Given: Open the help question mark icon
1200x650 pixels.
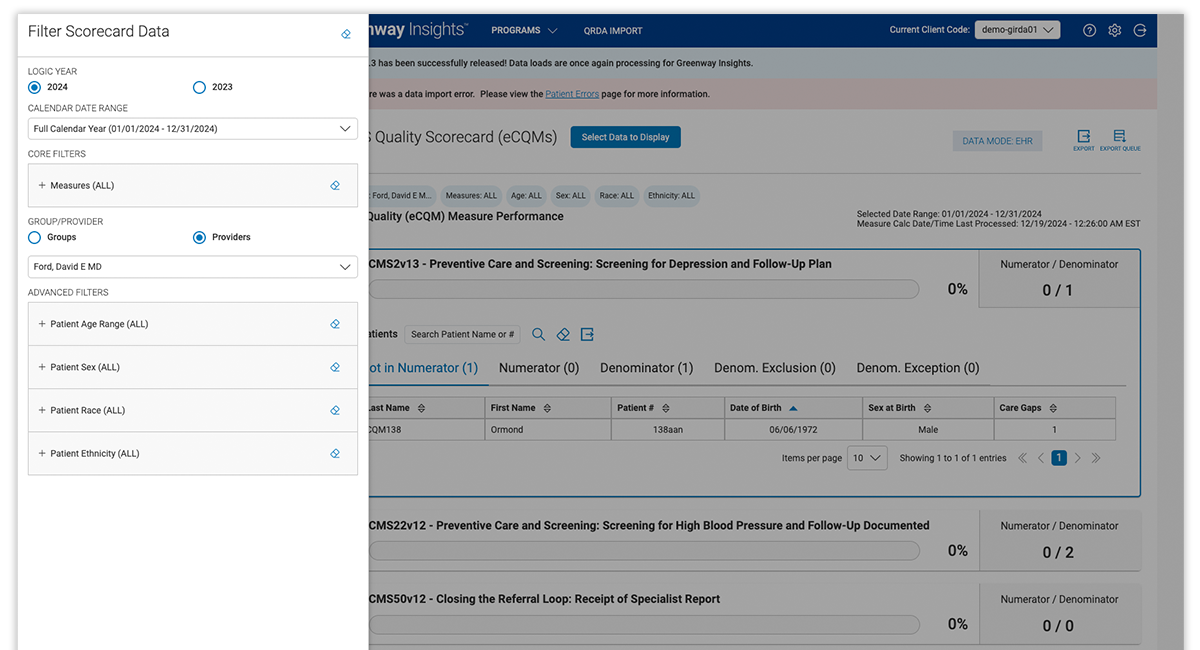Looking at the screenshot, I should 1089,31.
